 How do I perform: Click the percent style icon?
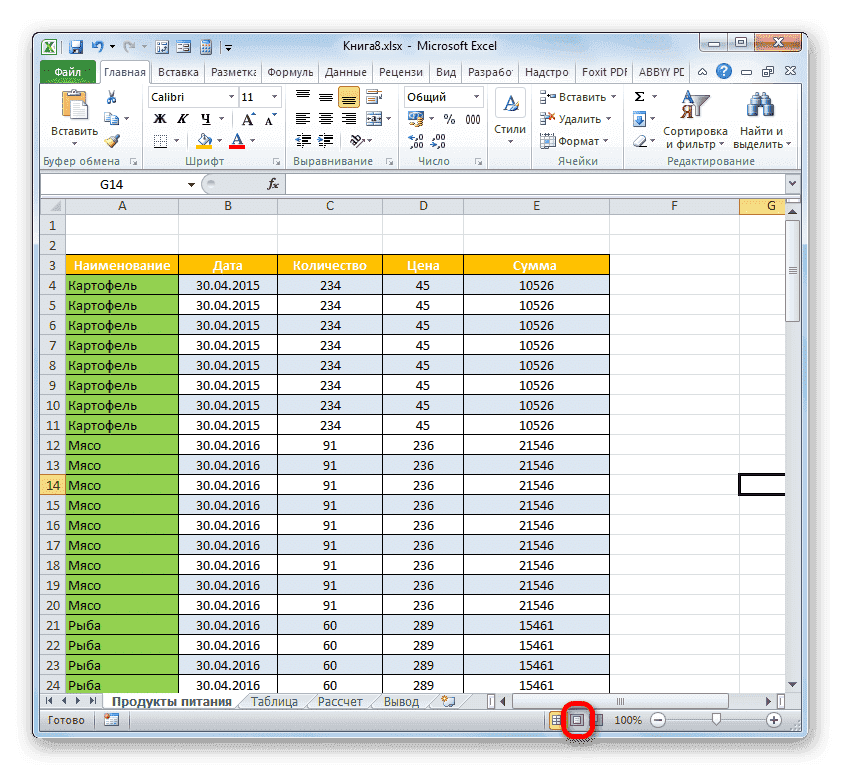coord(448,119)
